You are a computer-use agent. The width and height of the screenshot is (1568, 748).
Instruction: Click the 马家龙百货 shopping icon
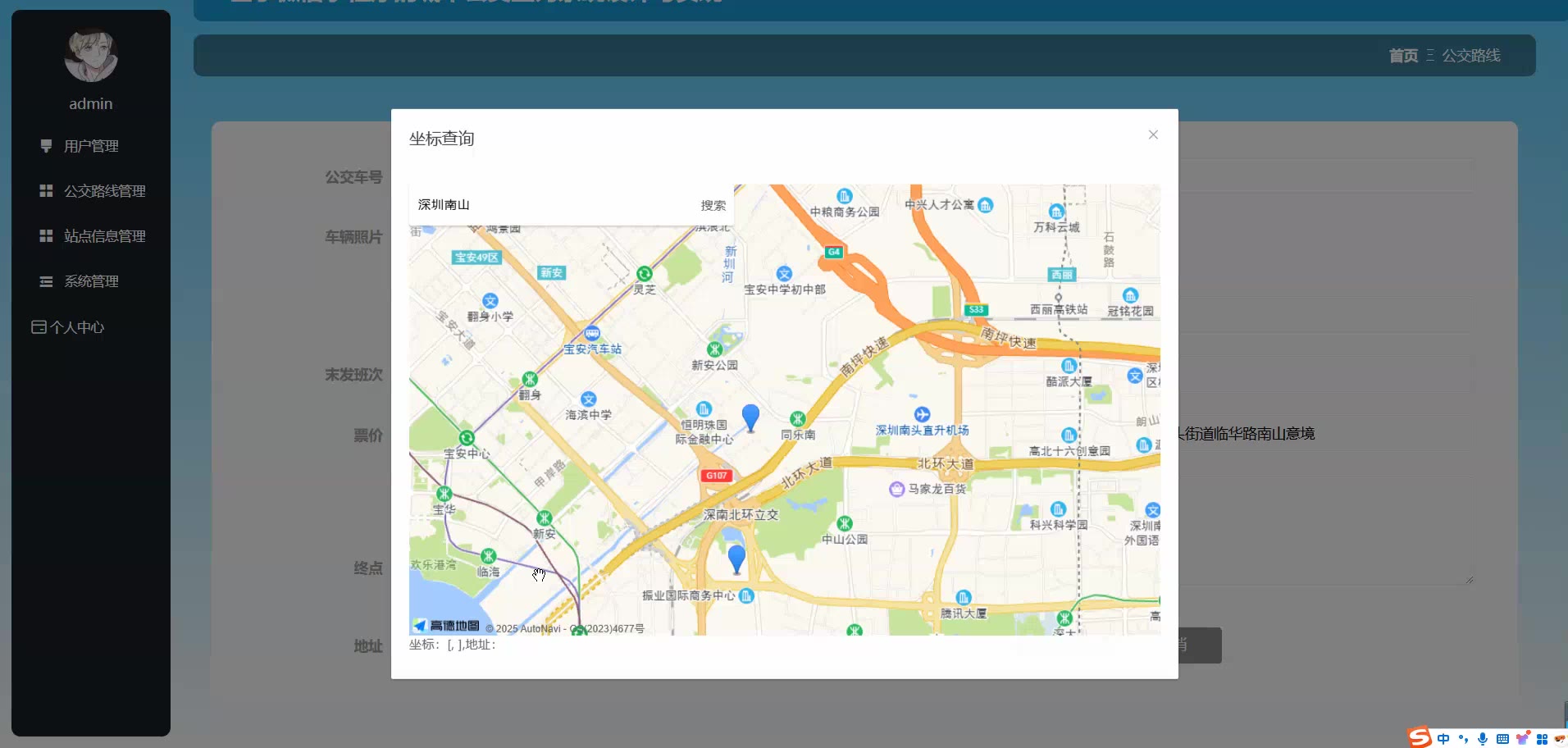click(x=896, y=490)
